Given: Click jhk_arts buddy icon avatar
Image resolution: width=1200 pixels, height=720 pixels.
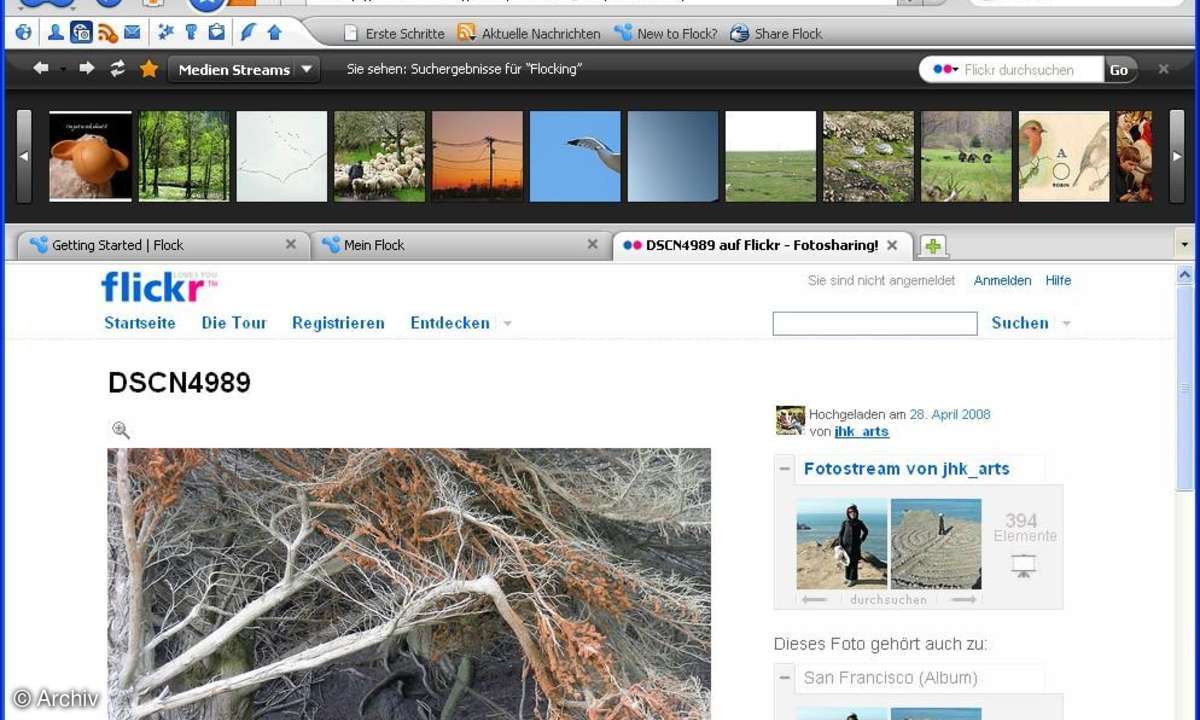Looking at the screenshot, I should click(x=790, y=421).
